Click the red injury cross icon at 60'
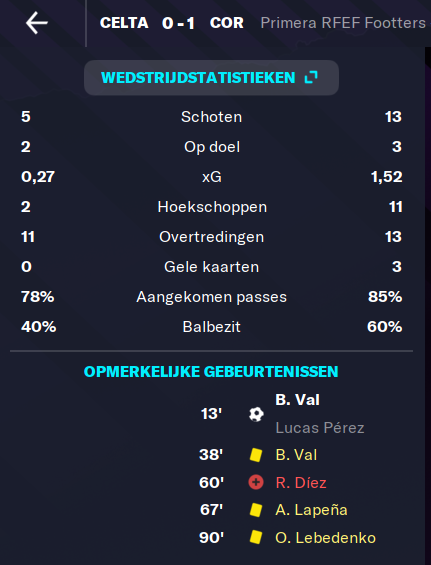Image resolution: width=431 pixels, height=565 pixels. pos(256,482)
